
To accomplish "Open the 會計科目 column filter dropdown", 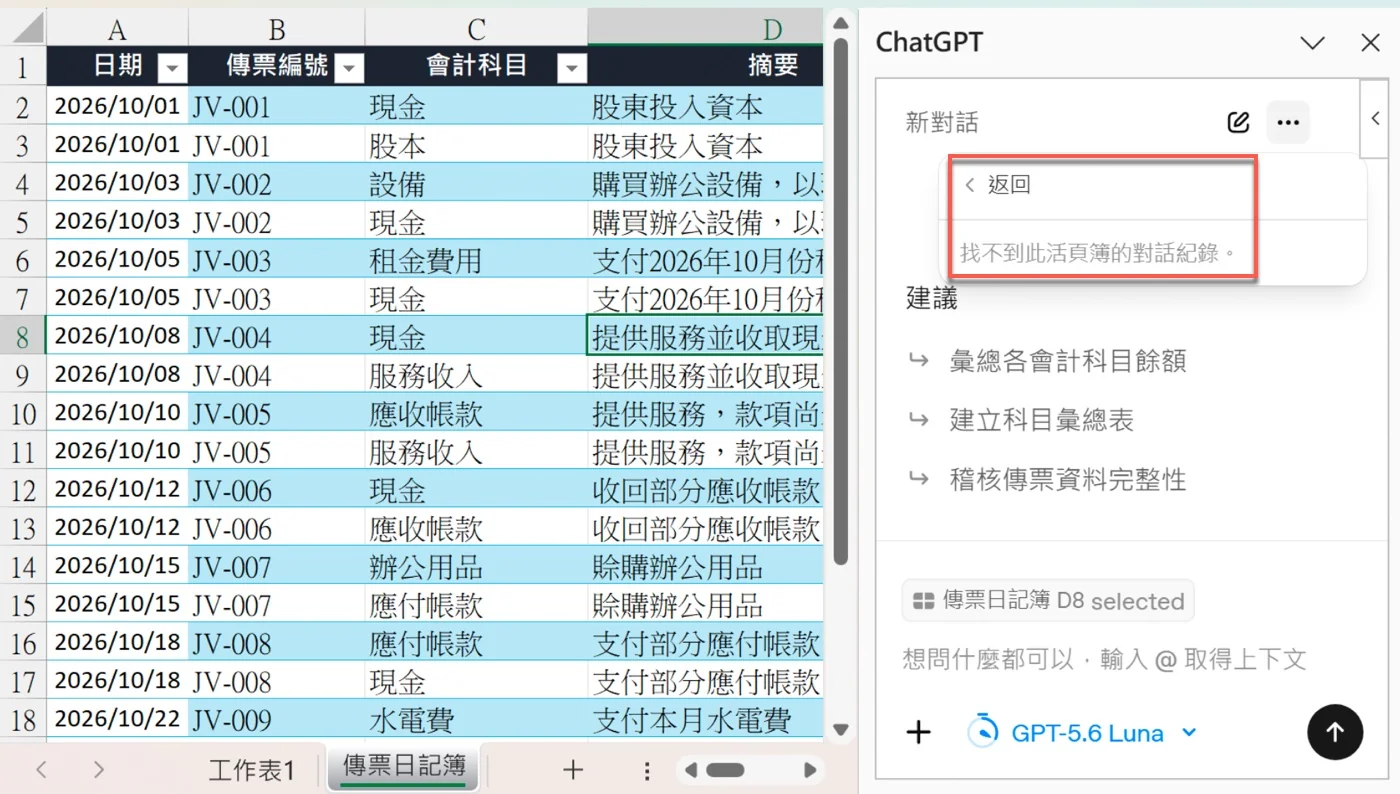I will tap(571, 68).
